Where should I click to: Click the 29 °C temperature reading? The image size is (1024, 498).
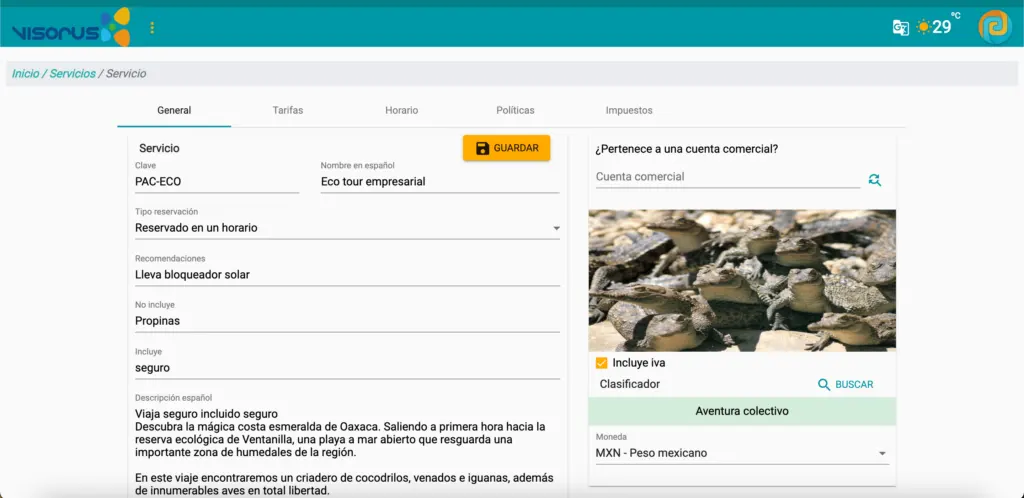tap(946, 25)
